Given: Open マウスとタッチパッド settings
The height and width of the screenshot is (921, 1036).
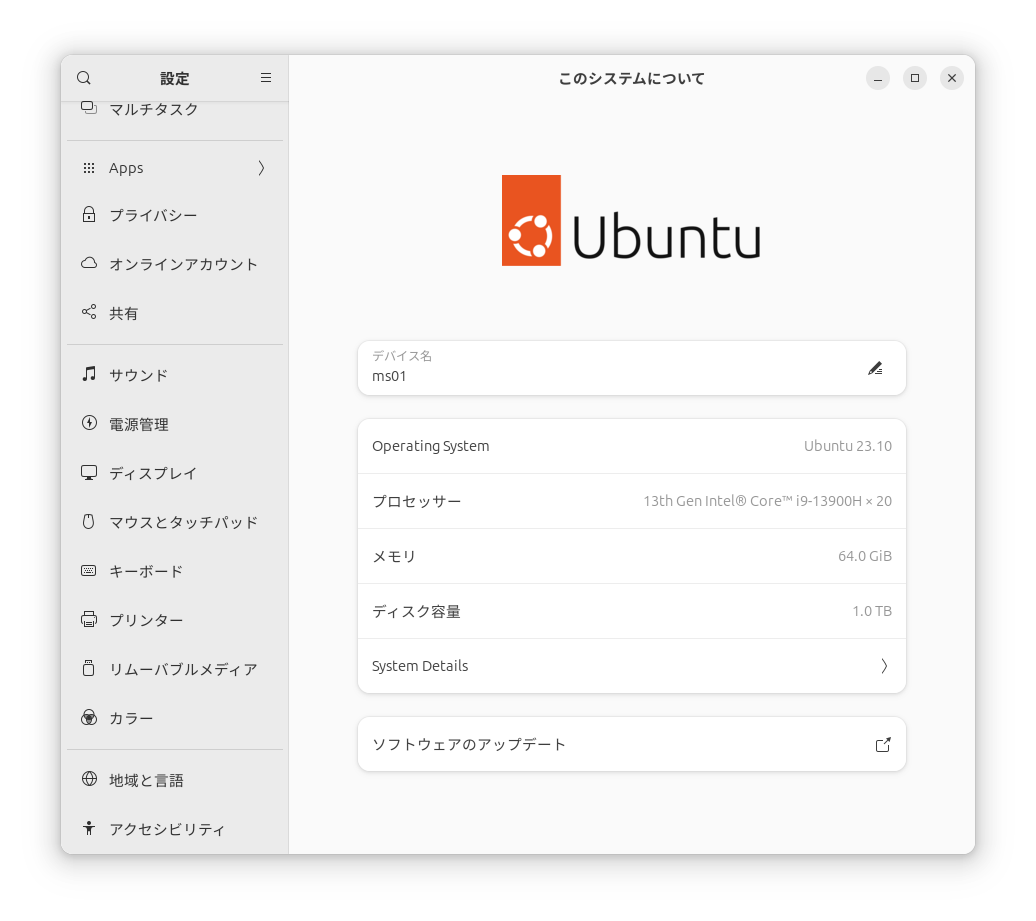Looking at the screenshot, I should [175, 522].
